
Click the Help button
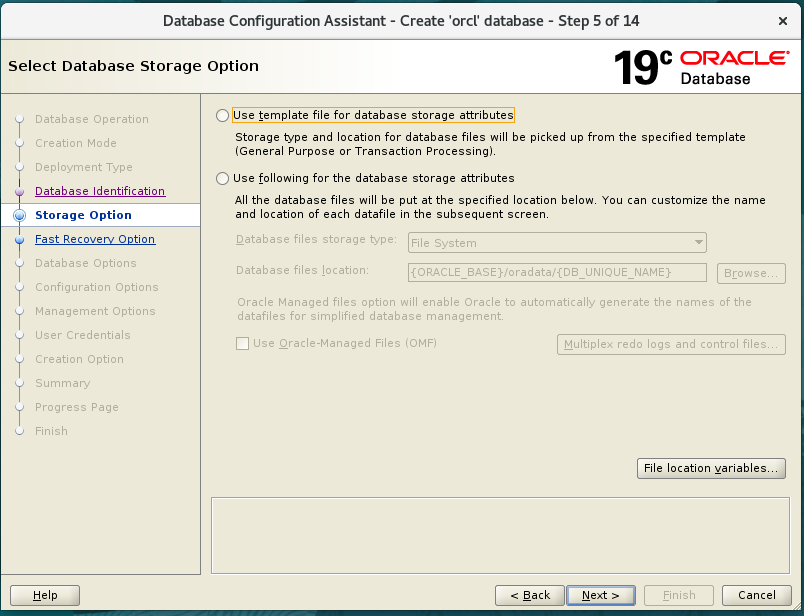pos(45,595)
